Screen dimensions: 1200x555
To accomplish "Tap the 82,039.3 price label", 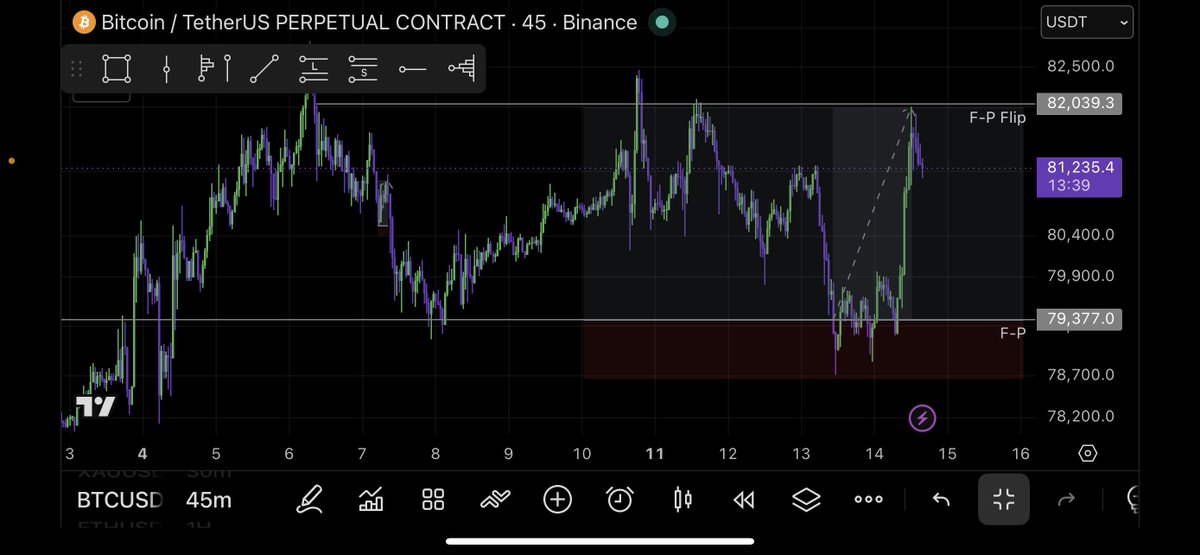I will click(x=1080, y=103).
